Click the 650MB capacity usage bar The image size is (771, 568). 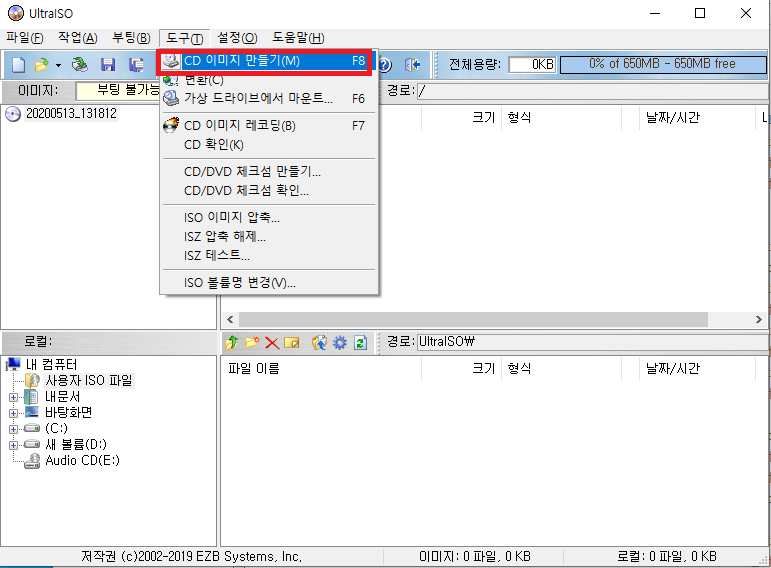[661, 64]
